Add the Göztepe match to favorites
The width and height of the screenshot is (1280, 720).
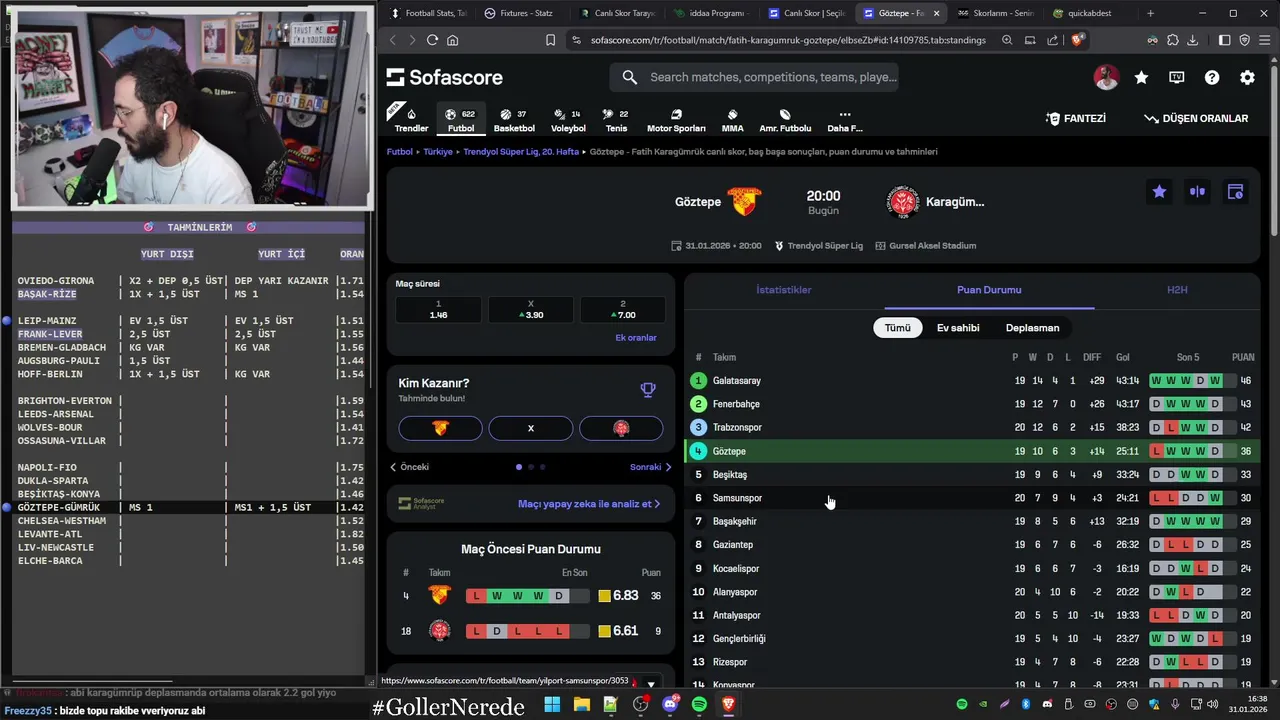point(1159,192)
